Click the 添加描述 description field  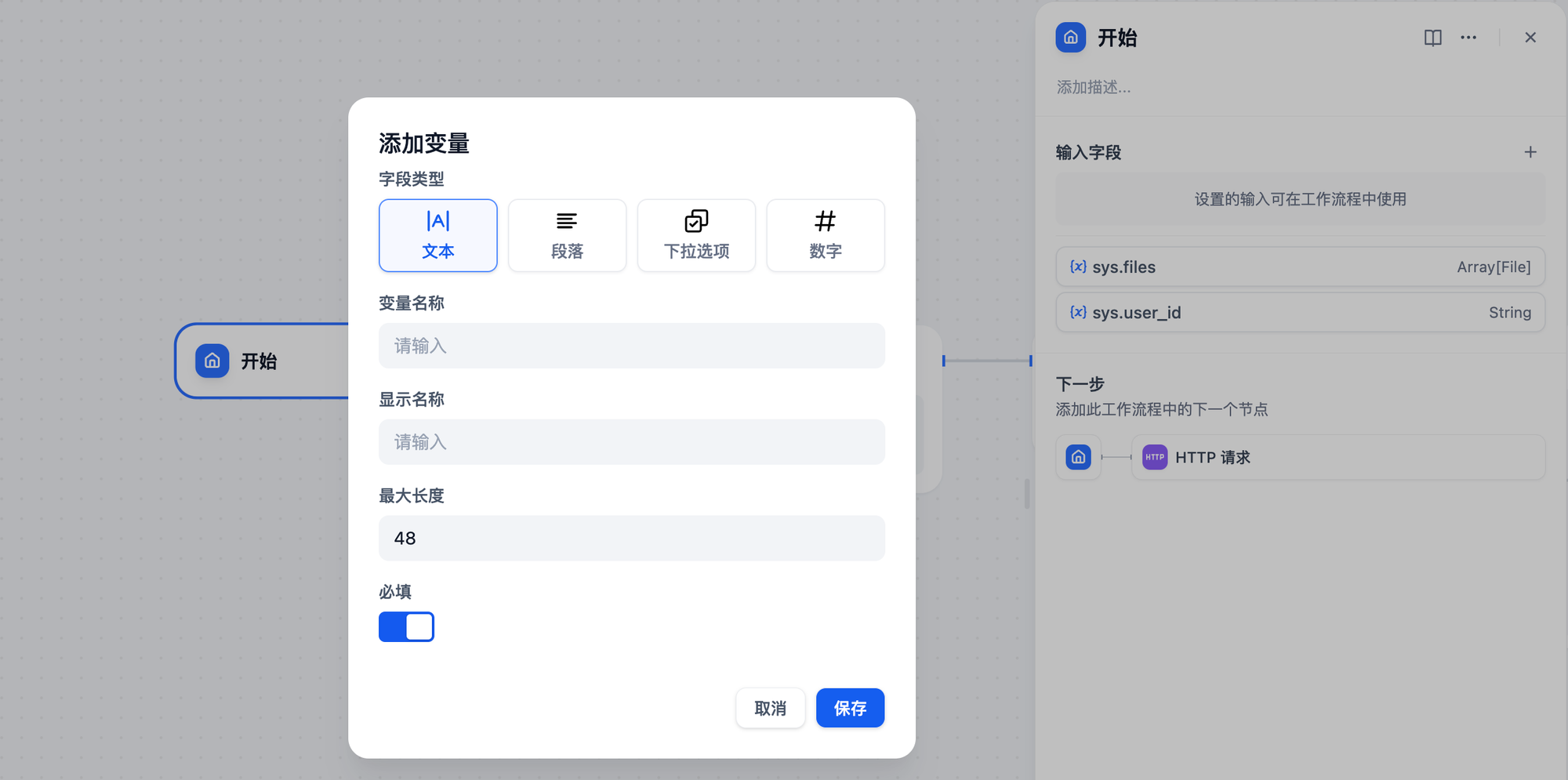pyautogui.click(x=1094, y=87)
